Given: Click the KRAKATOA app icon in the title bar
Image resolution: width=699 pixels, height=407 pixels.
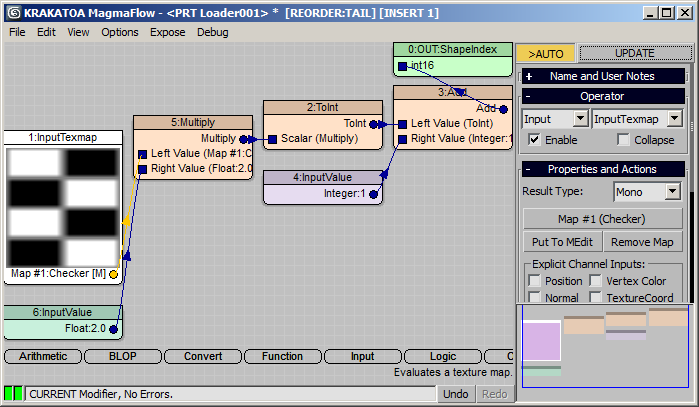Looking at the screenshot, I should point(14,13).
